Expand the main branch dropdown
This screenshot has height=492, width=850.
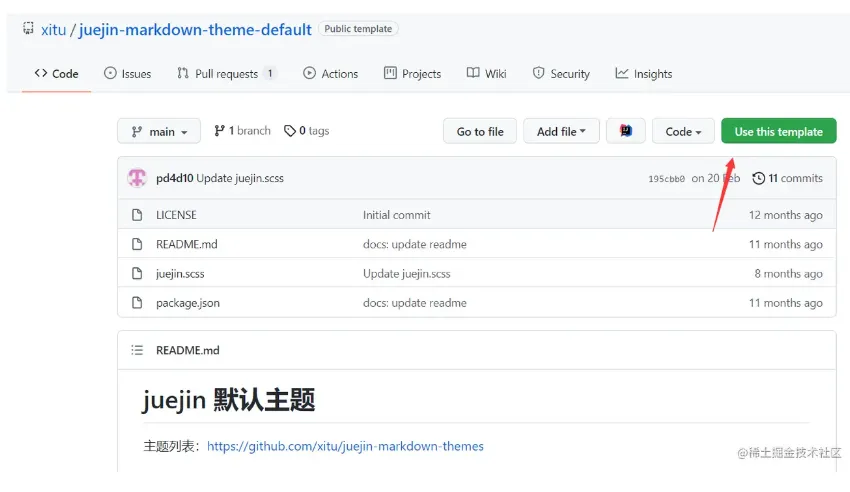tap(159, 131)
